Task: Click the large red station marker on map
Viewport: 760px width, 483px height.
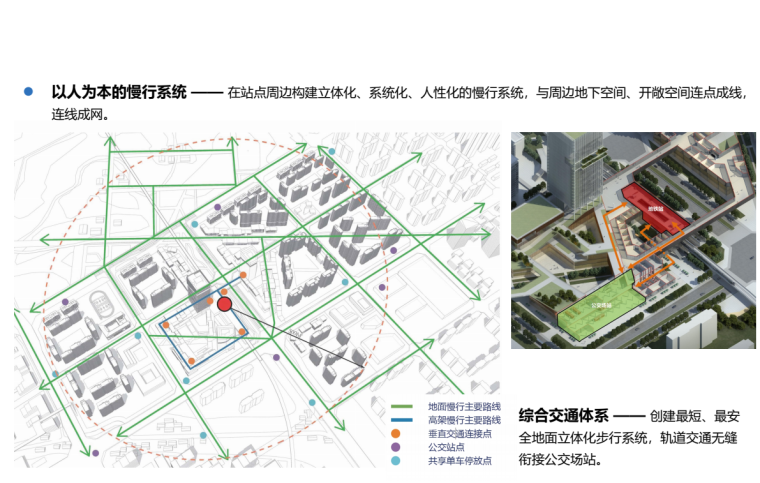Action: (x=225, y=304)
